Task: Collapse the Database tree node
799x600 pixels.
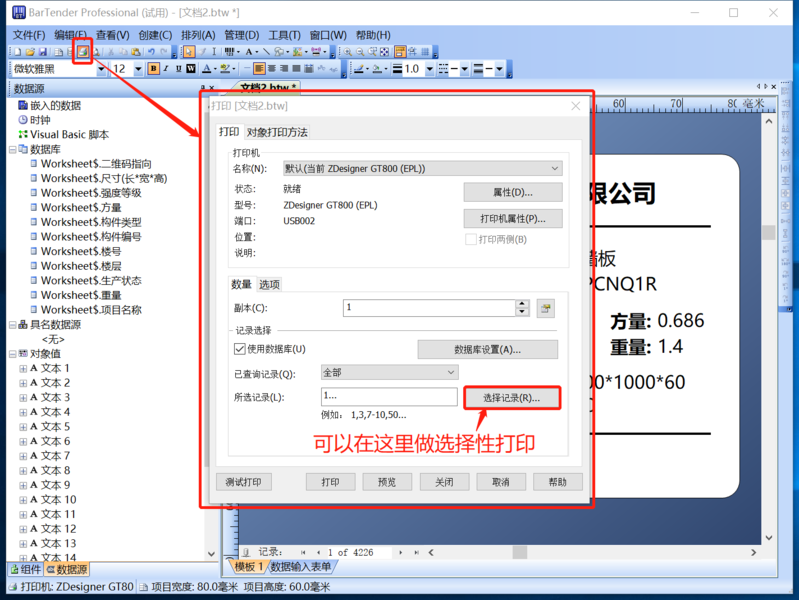Action: (12, 149)
